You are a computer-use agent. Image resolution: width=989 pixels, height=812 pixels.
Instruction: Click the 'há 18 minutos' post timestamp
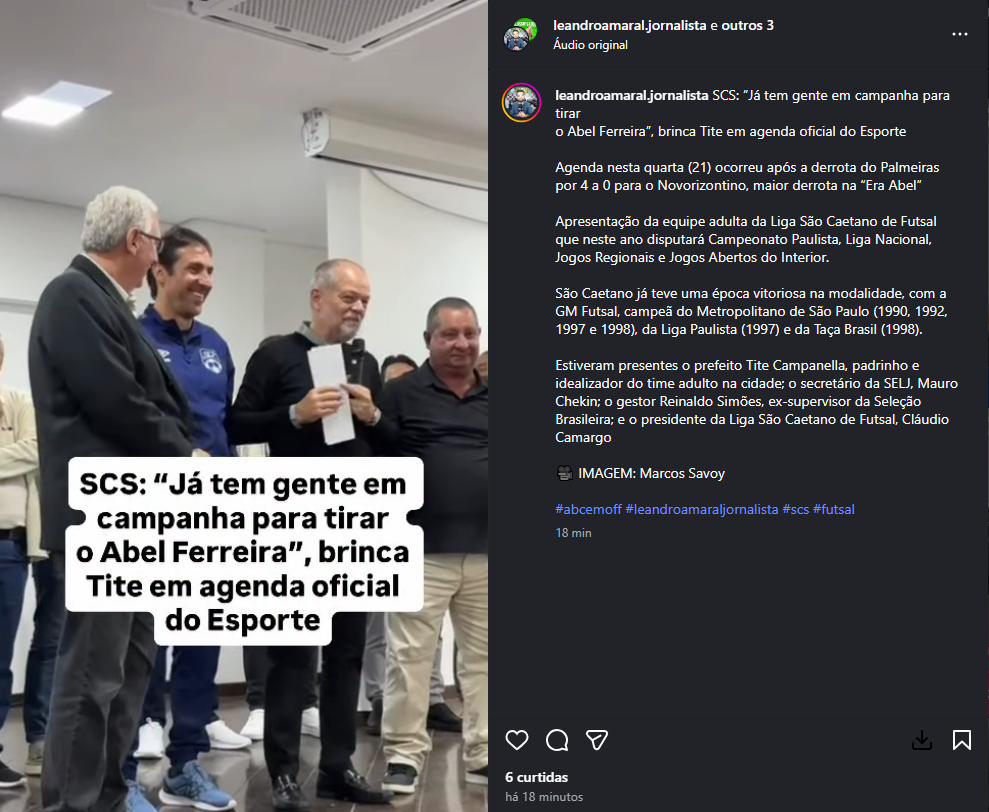[544, 797]
